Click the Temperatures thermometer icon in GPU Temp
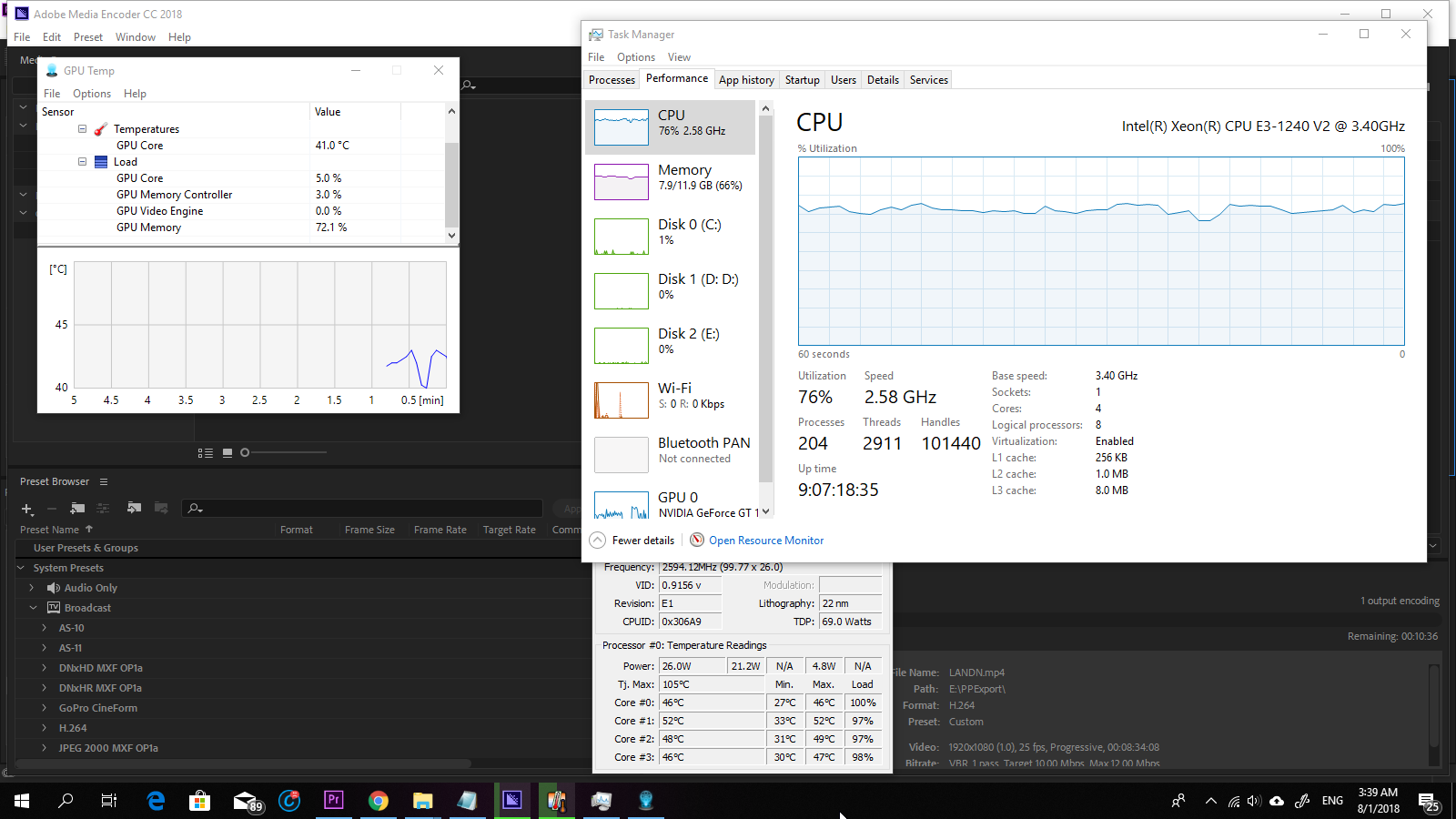Screen dimensions: 1456x819 101,129
